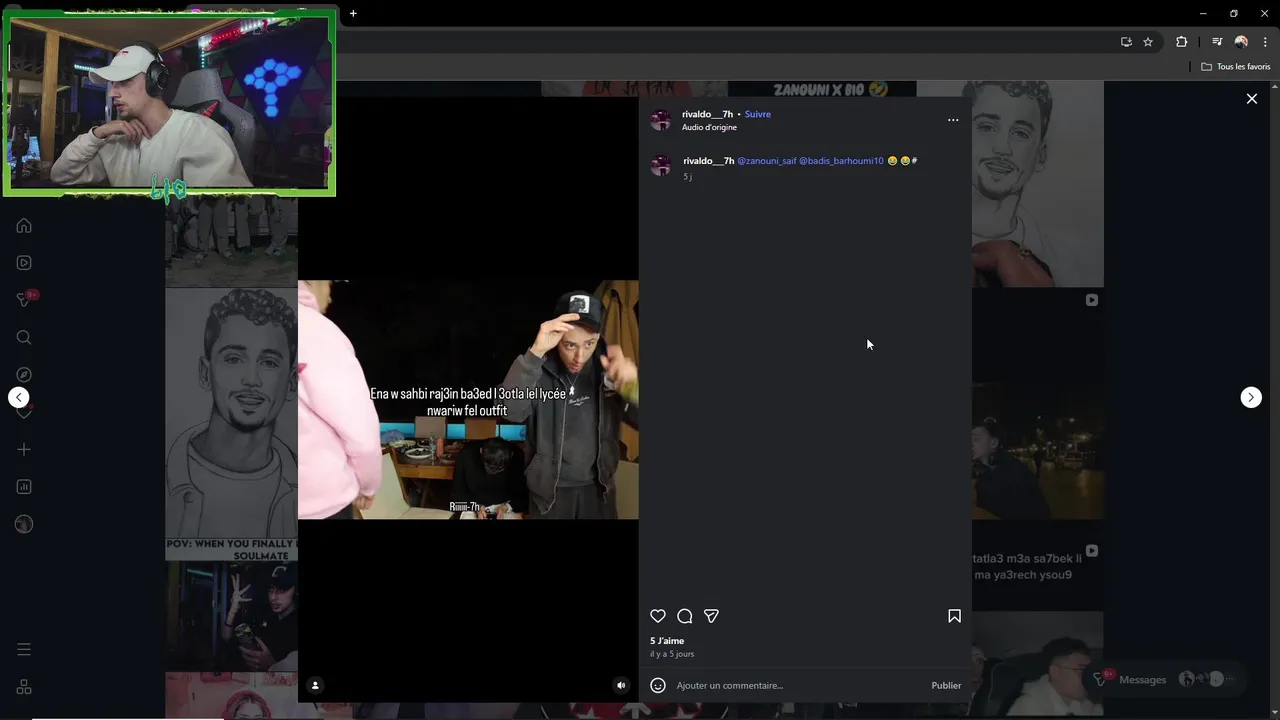Open the Chrome profile avatar

coord(1241,42)
